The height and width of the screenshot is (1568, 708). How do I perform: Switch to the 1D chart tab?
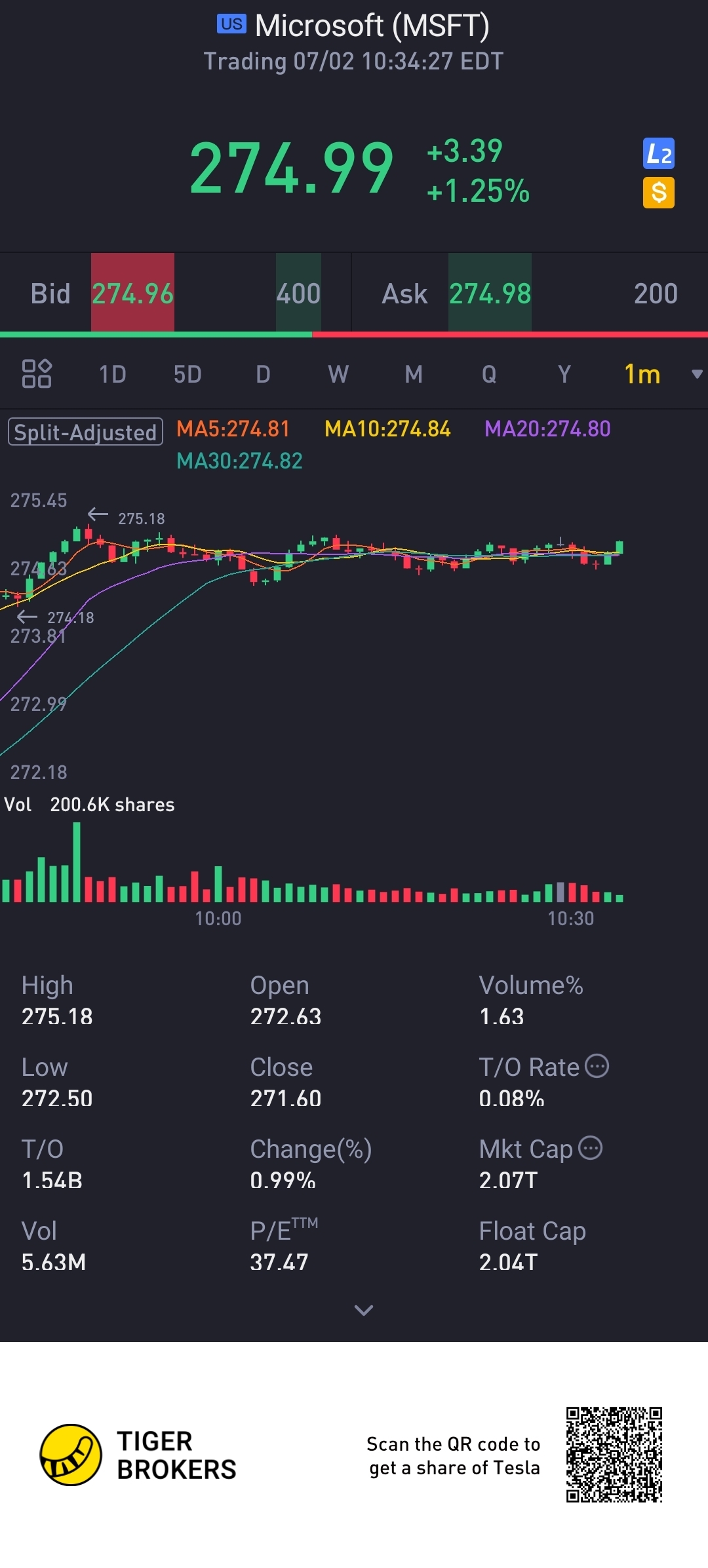tap(112, 374)
